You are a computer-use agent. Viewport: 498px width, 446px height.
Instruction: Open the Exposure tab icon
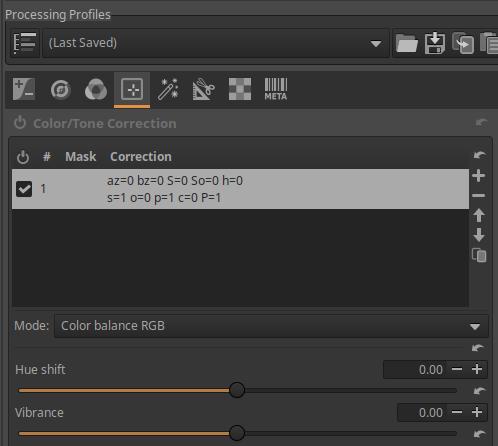point(24,89)
